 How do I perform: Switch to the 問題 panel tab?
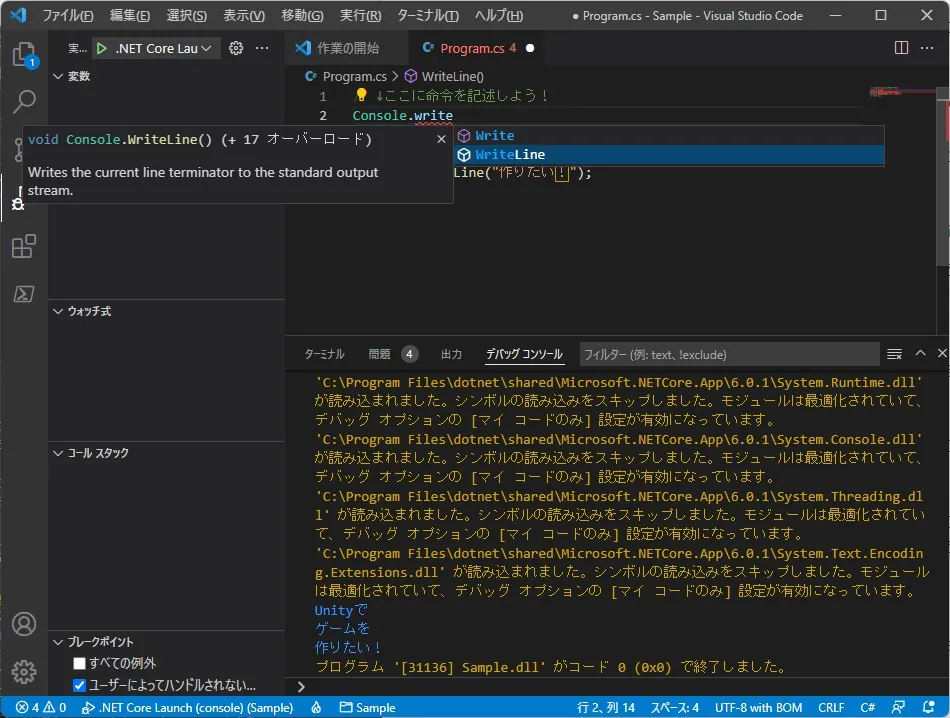pos(380,354)
